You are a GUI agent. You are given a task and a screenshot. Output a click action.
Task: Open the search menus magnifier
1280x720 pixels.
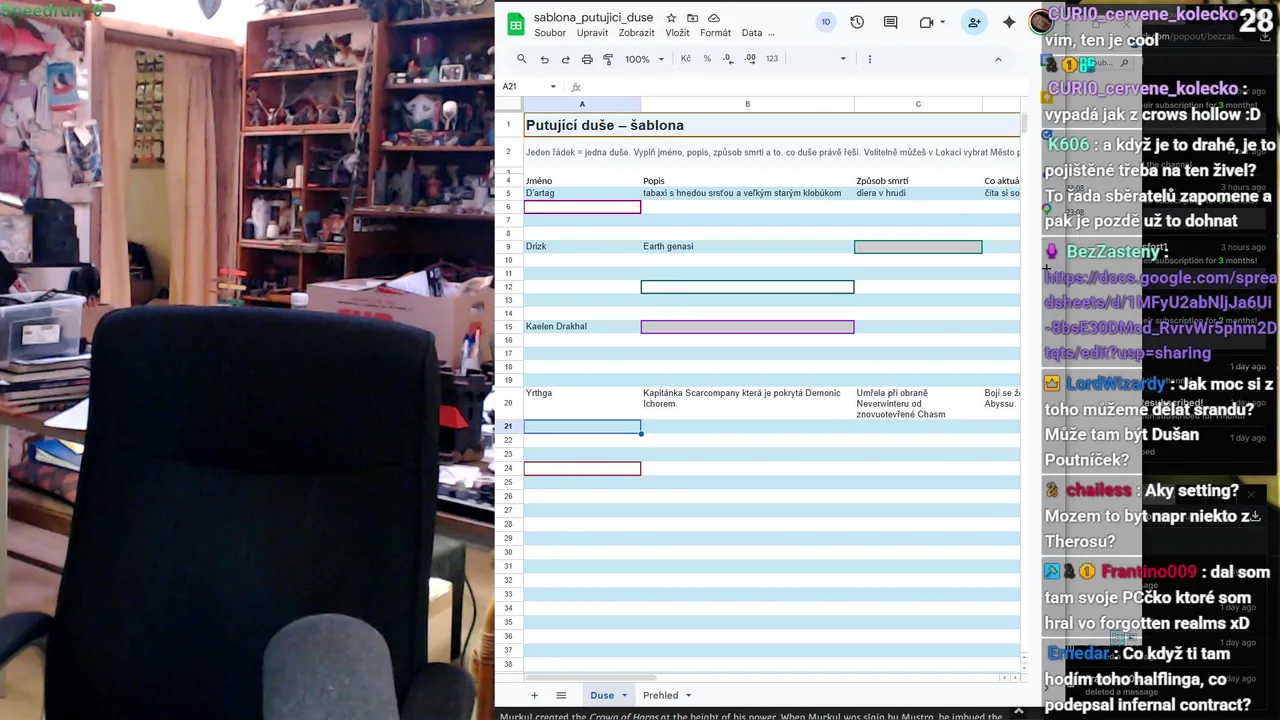[x=521, y=59]
